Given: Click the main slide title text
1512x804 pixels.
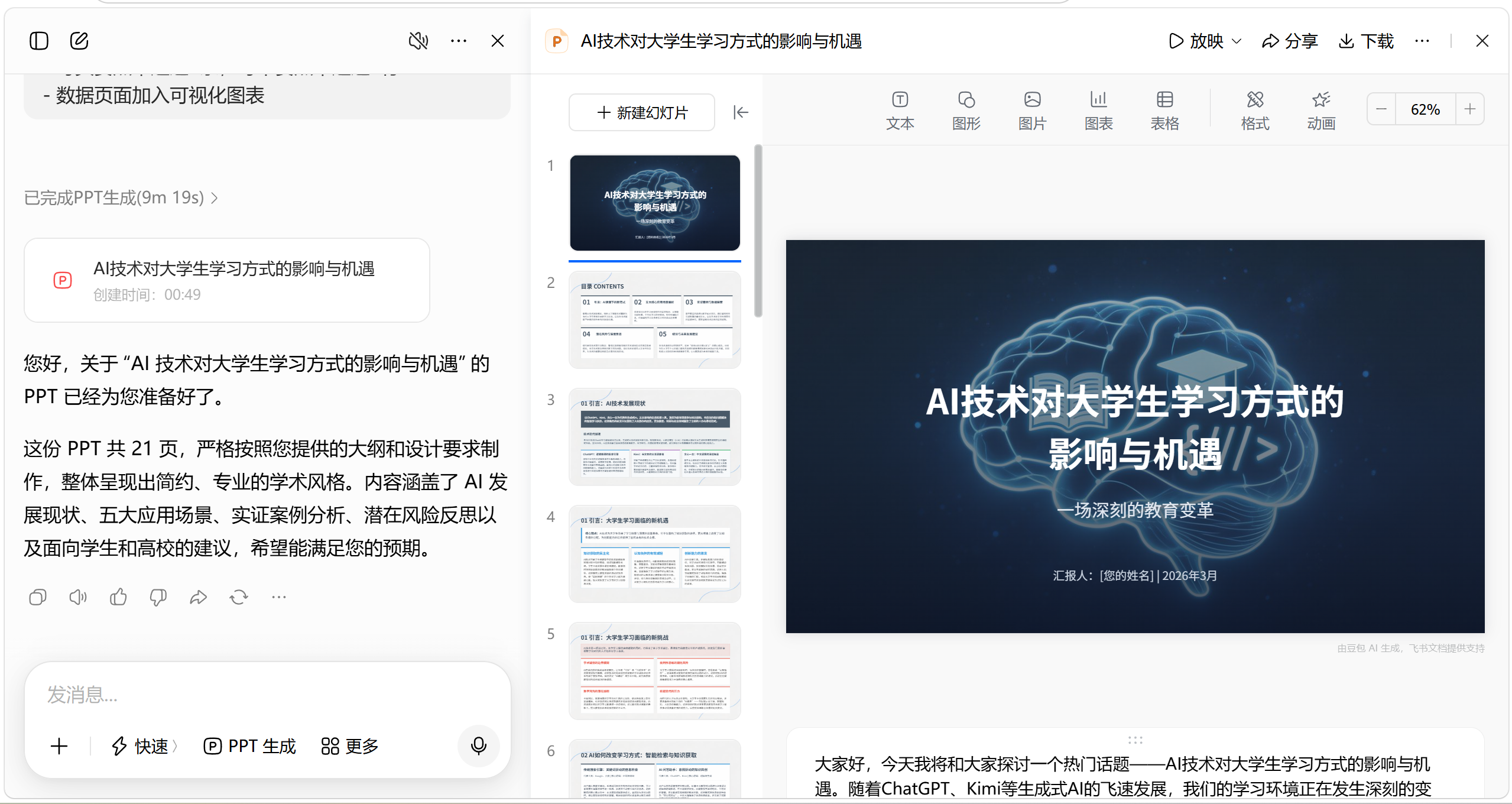Looking at the screenshot, I should tap(1135, 427).
